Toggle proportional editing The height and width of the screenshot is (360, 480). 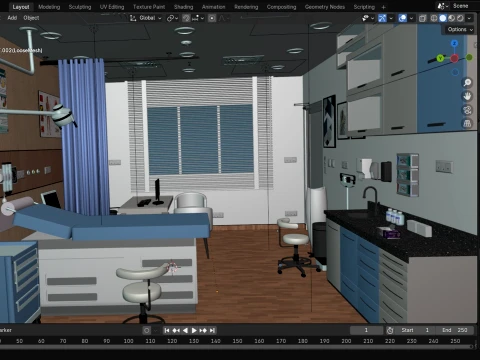pyautogui.click(x=212, y=18)
